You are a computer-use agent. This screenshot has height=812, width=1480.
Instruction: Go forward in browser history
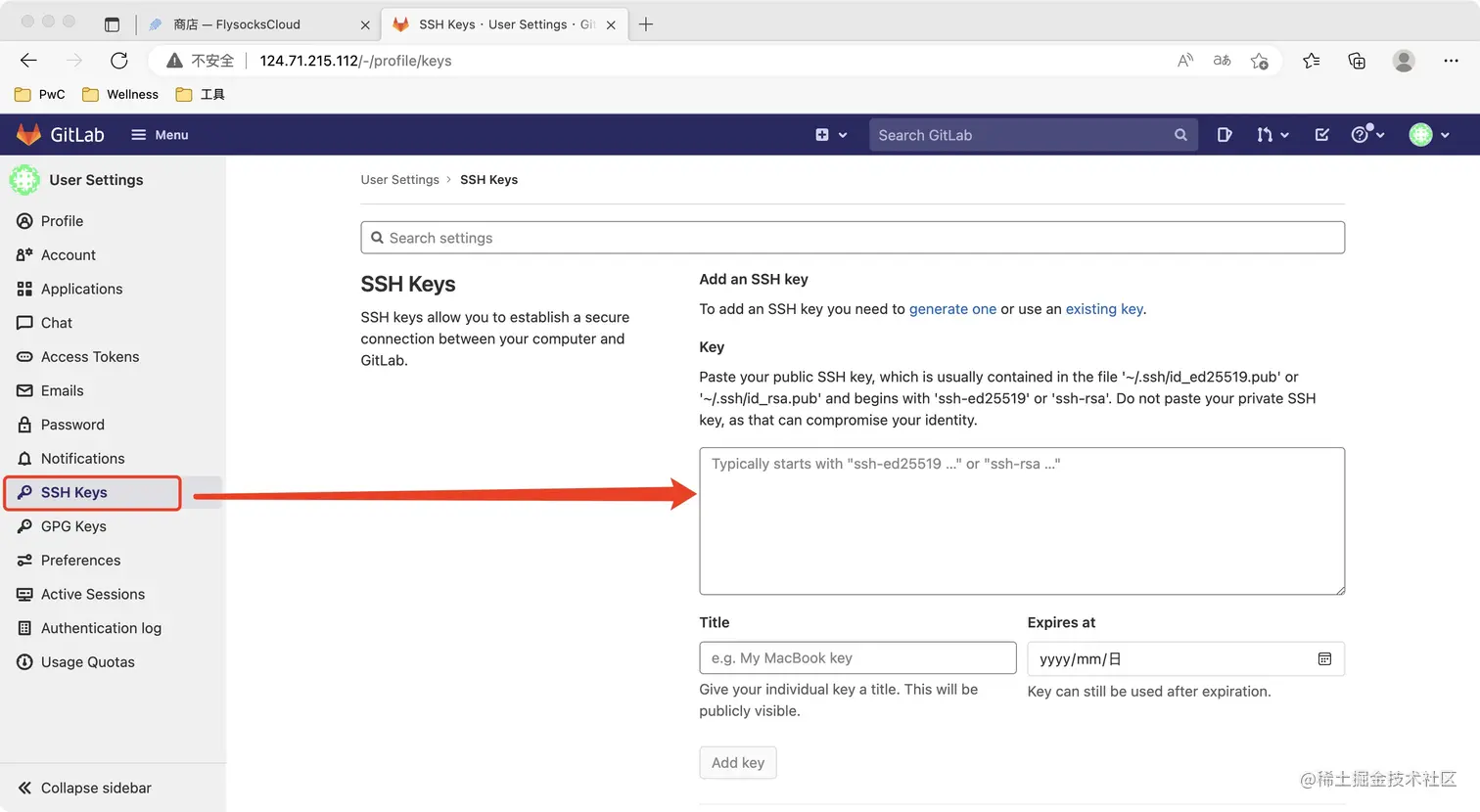point(74,61)
